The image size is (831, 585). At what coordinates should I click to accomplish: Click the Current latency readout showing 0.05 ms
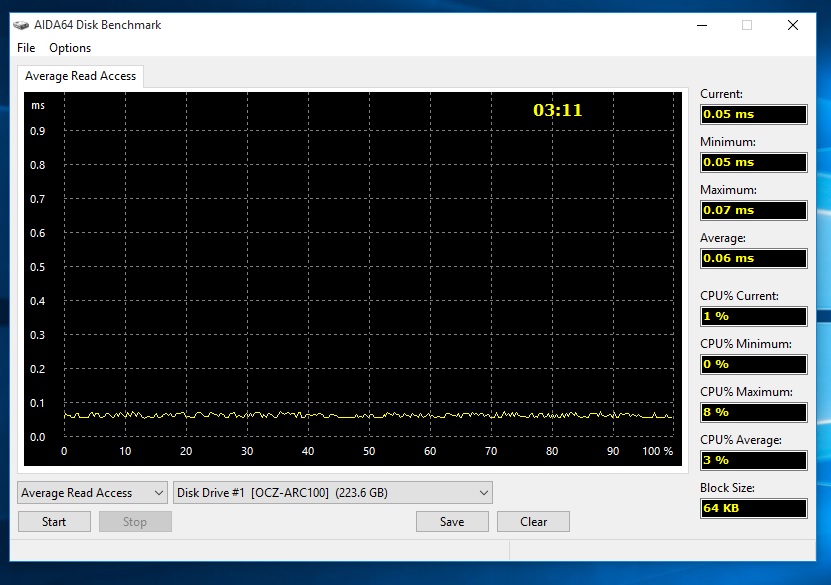[x=753, y=114]
